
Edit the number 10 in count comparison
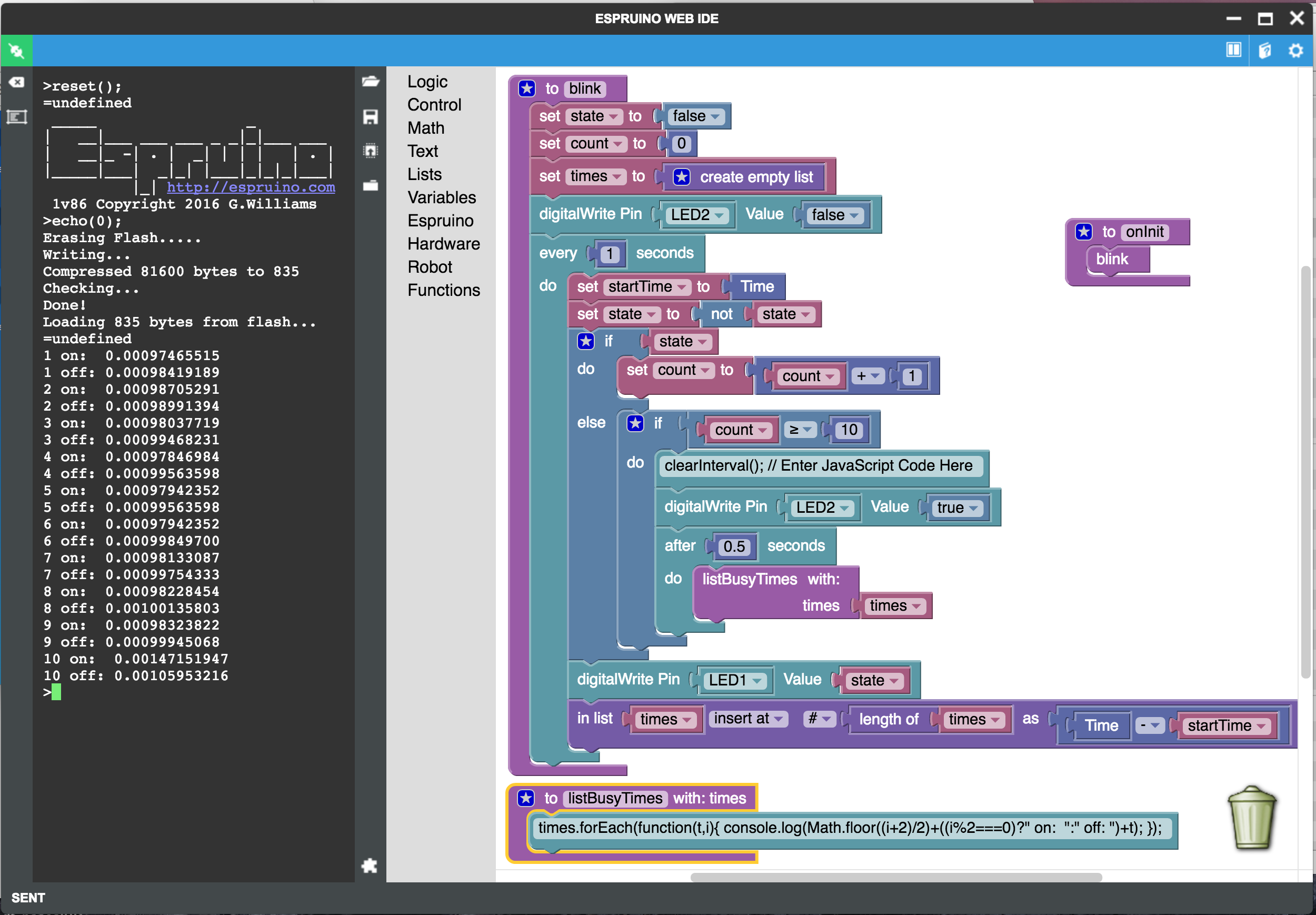pos(848,430)
